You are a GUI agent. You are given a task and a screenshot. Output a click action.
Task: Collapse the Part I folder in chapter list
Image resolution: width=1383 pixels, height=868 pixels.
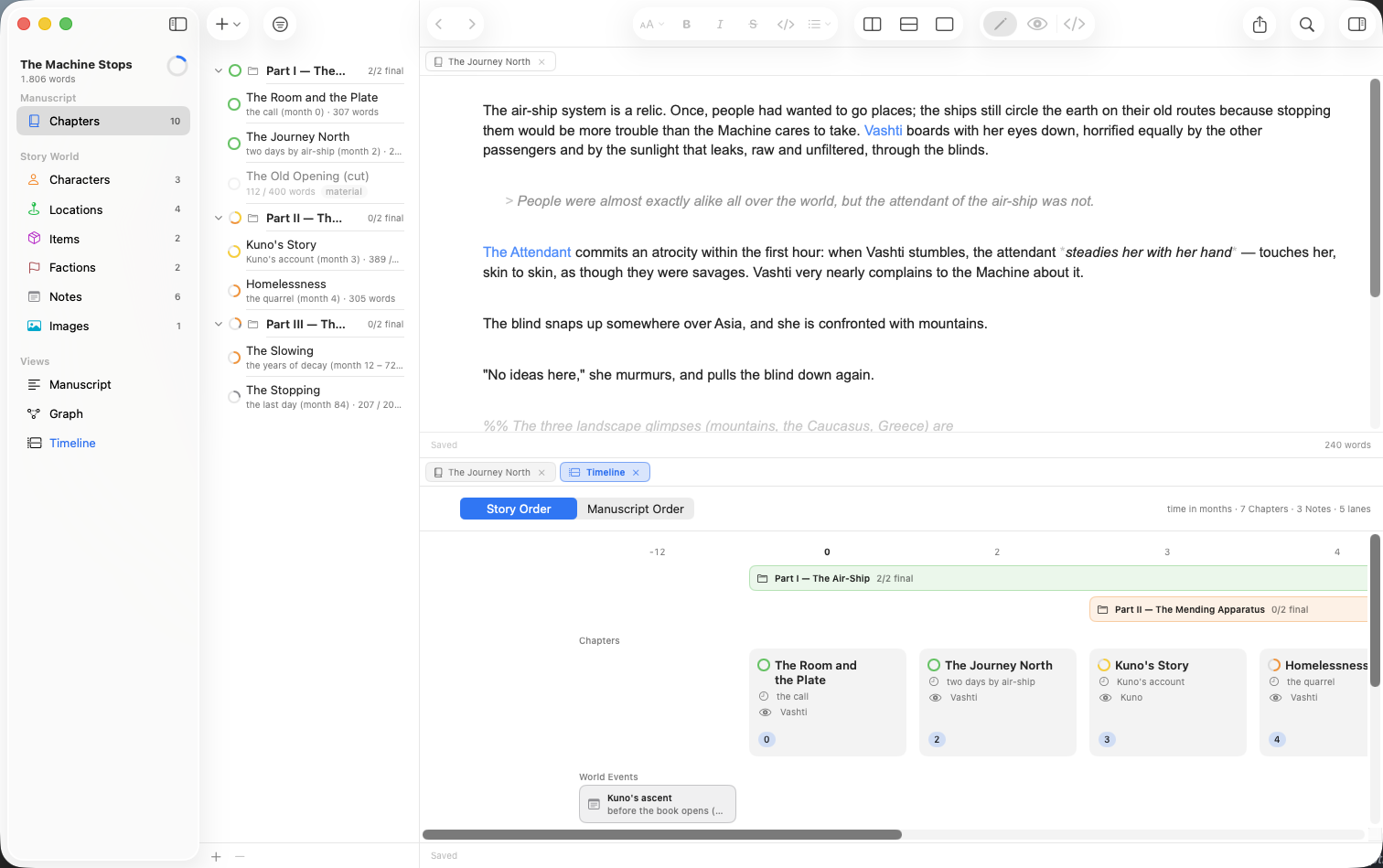[x=219, y=70]
